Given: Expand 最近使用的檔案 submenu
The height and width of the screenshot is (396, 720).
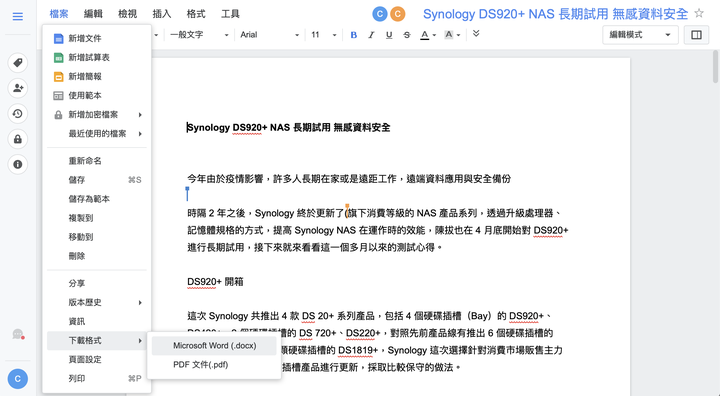Looking at the screenshot, I should coord(97,134).
